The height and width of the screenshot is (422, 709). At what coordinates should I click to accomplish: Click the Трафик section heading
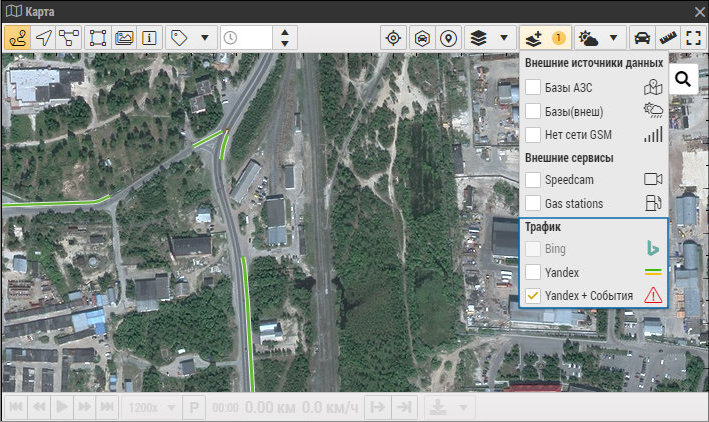point(543,227)
